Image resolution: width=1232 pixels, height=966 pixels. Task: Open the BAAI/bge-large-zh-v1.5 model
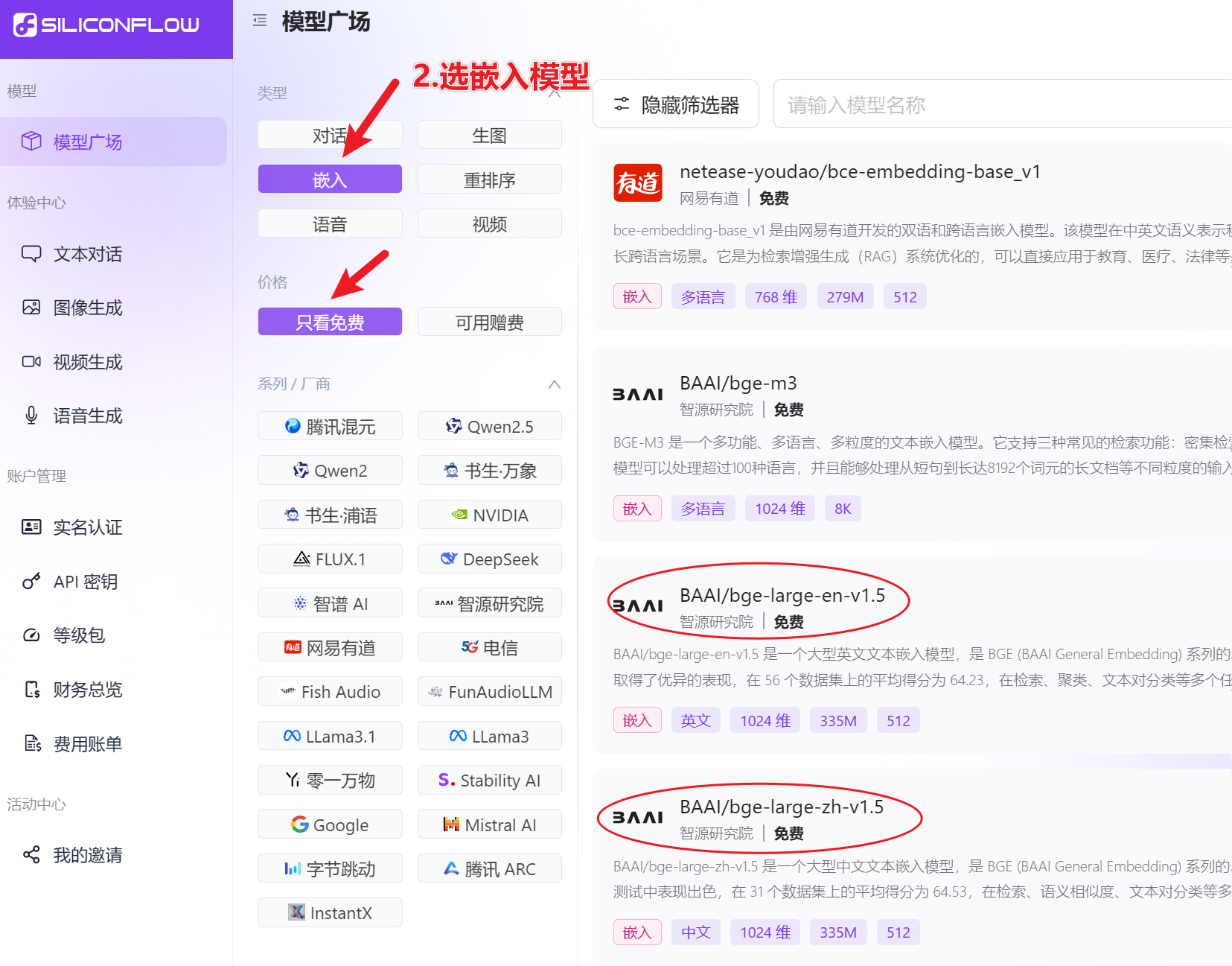(782, 807)
